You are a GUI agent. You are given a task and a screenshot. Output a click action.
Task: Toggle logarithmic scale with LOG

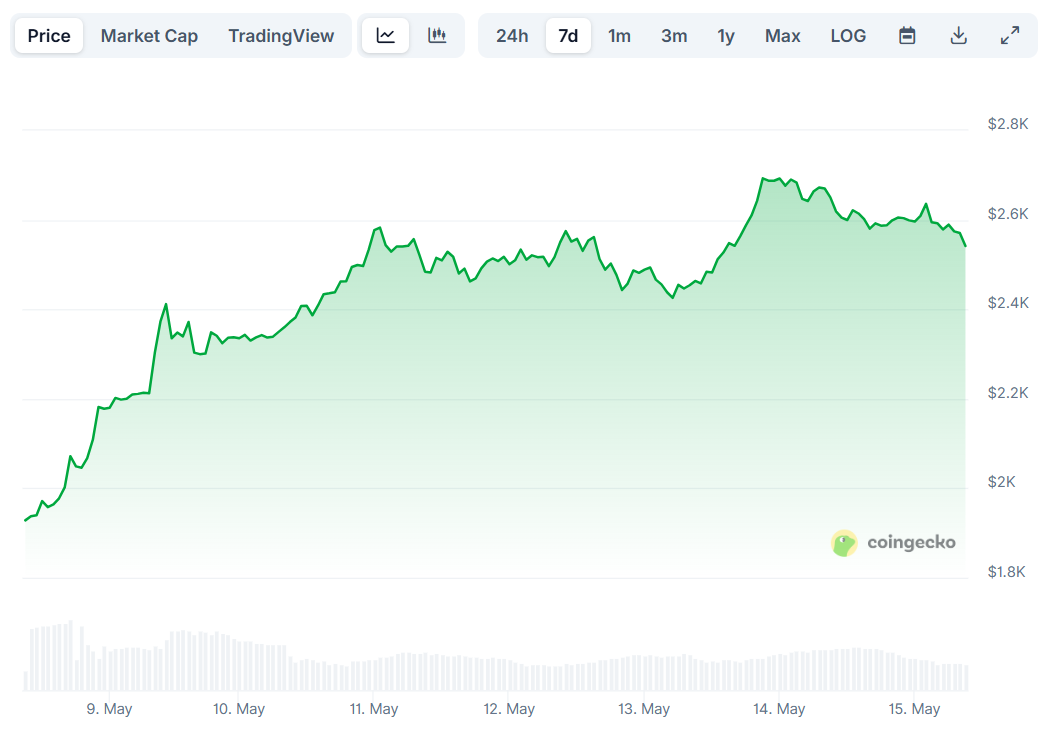pyautogui.click(x=847, y=35)
